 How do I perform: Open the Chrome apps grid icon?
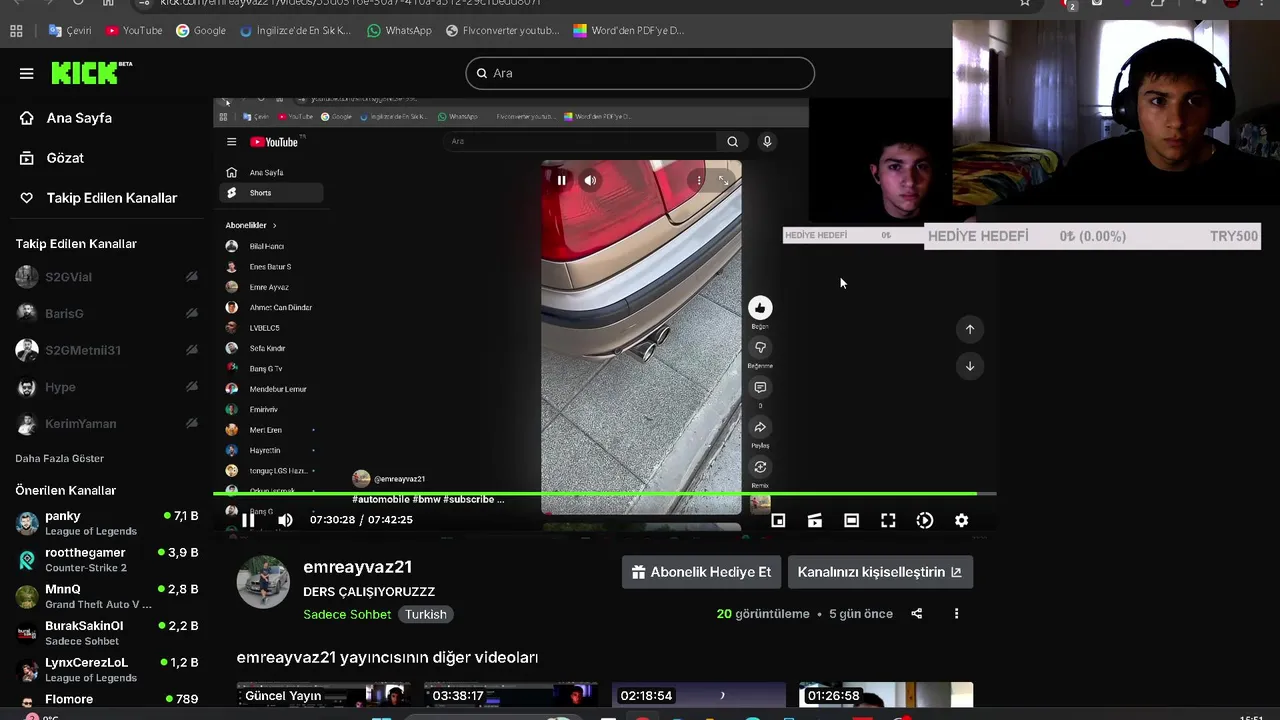pyautogui.click(x=16, y=31)
